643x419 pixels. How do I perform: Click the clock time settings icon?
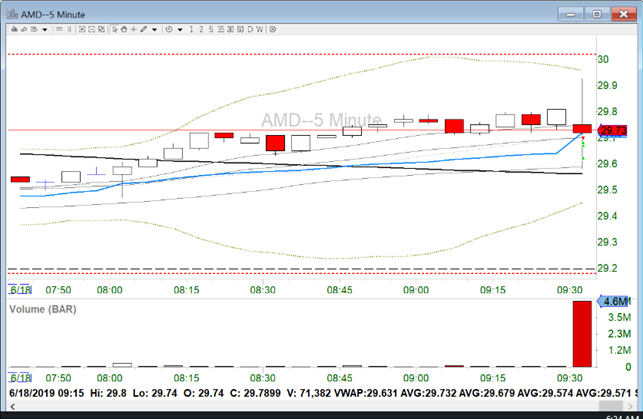(x=169, y=29)
